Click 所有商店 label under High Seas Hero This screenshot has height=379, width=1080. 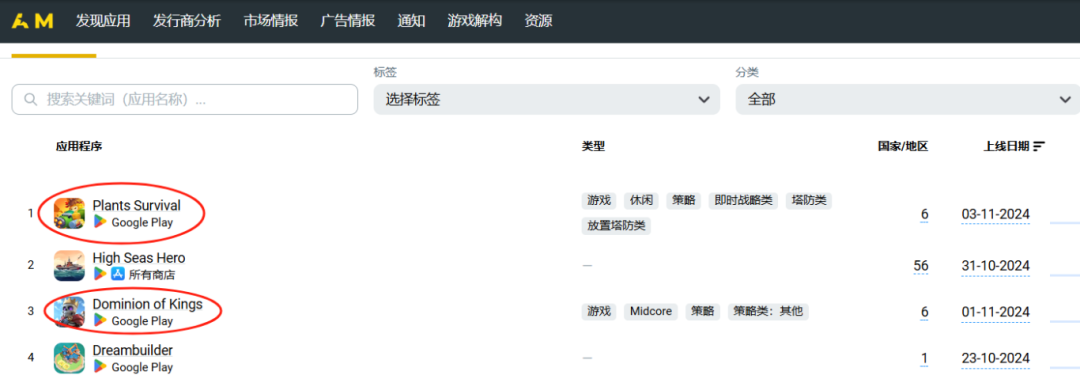point(152,275)
